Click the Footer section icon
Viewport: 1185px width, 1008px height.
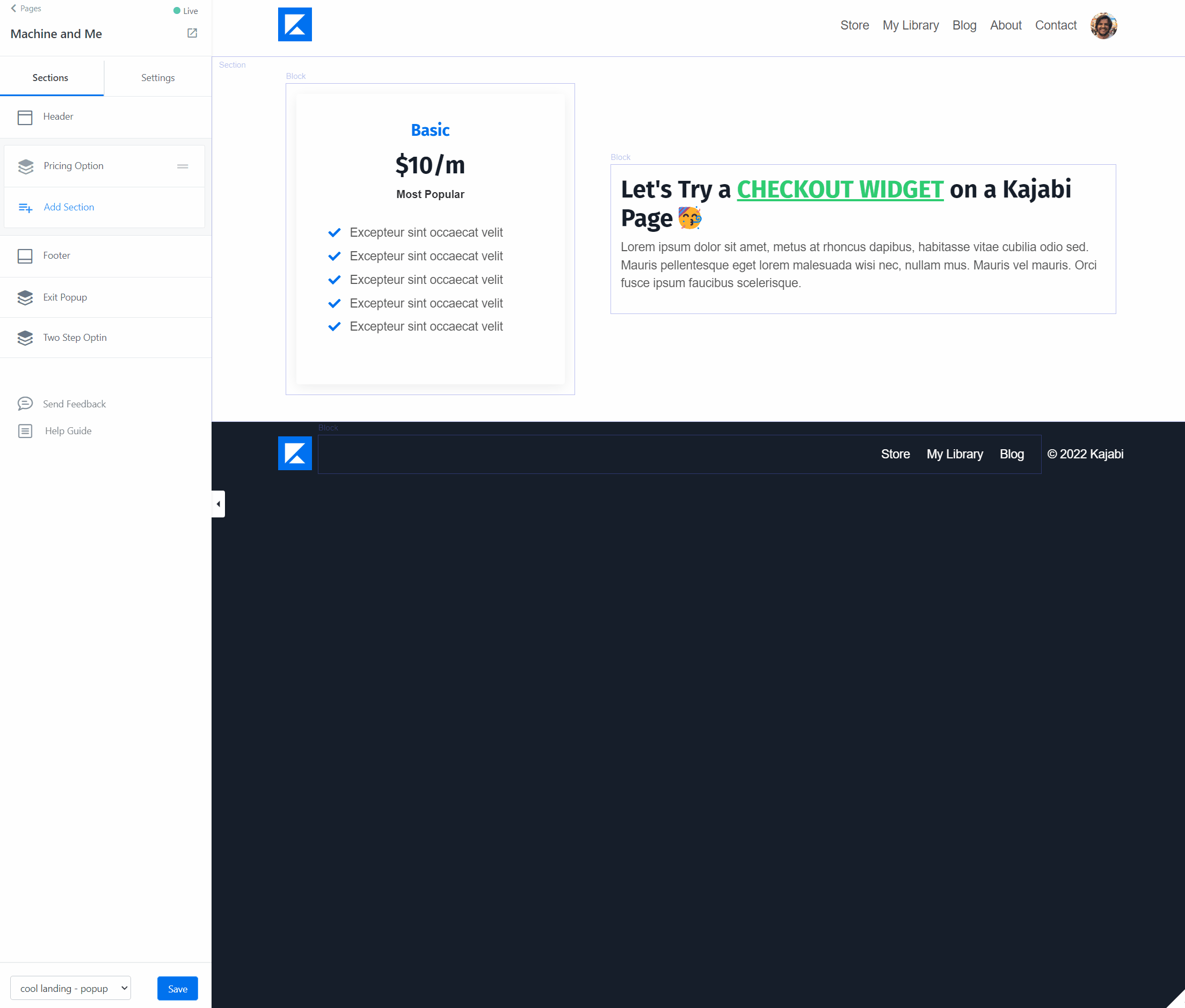(24, 255)
